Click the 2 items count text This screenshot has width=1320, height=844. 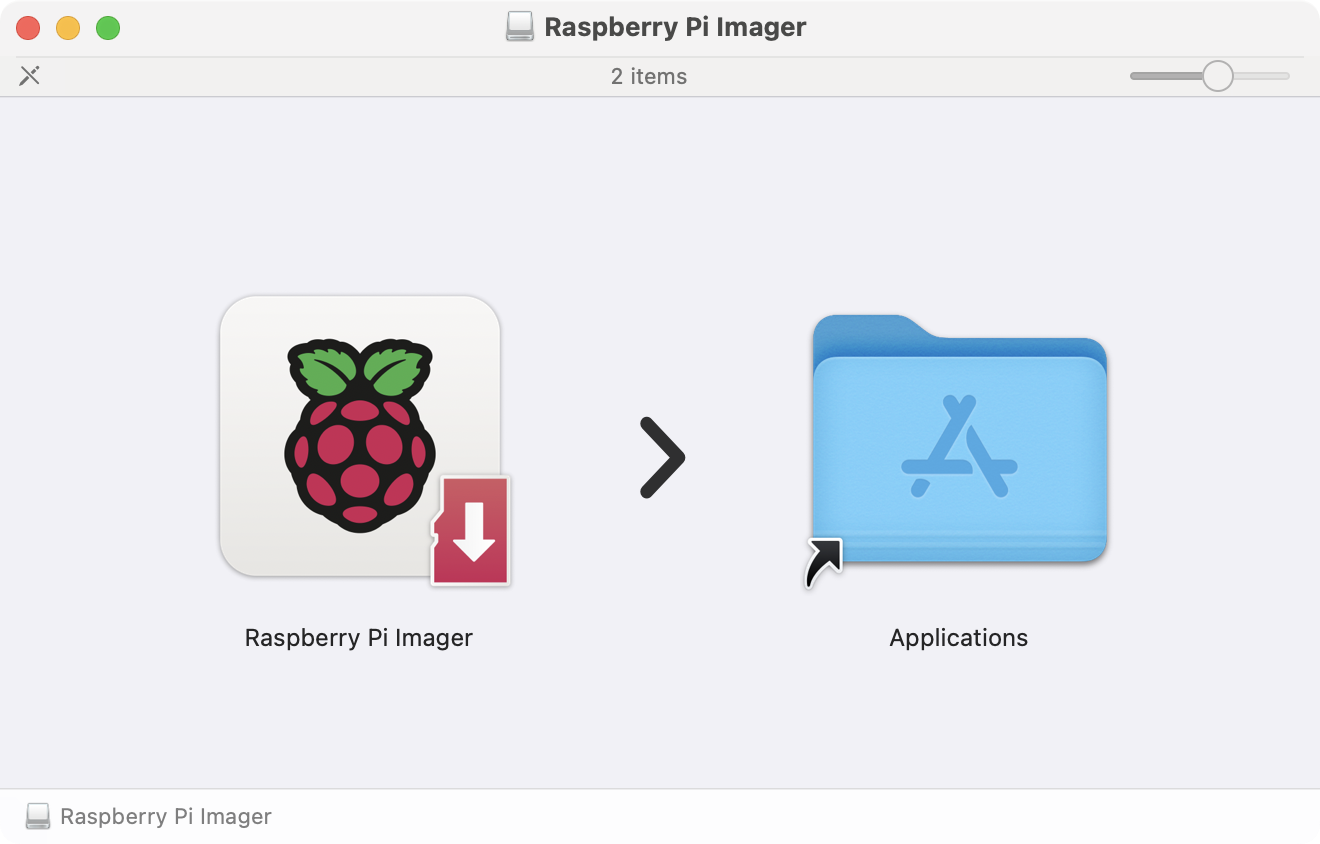pos(650,76)
